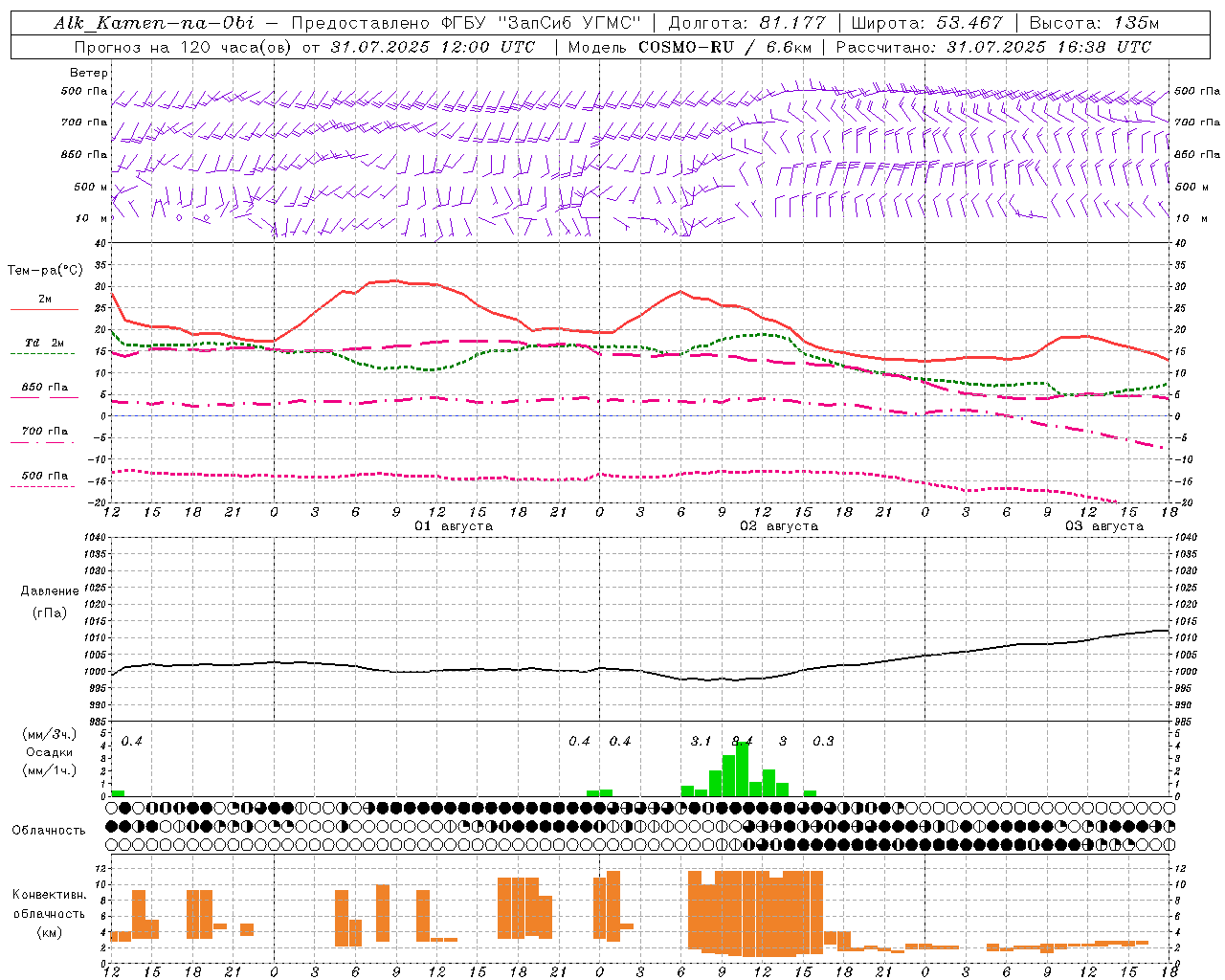Screen dimensions: 1225x980
Task: Click the 03 августа date label
Action: coord(1104,526)
